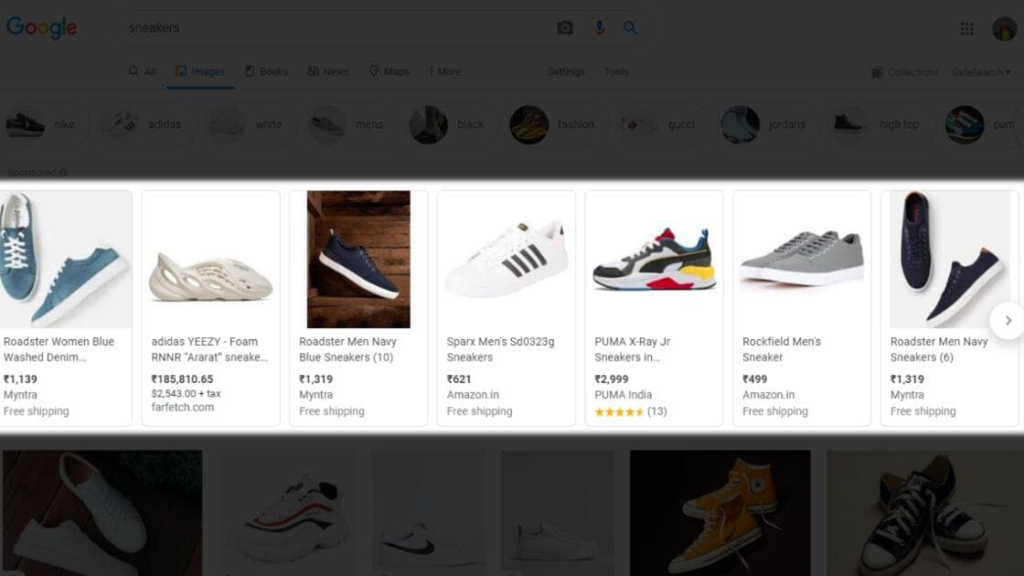The image size is (1024, 576).
Task: Open the Settings menu
Action: [x=566, y=71]
